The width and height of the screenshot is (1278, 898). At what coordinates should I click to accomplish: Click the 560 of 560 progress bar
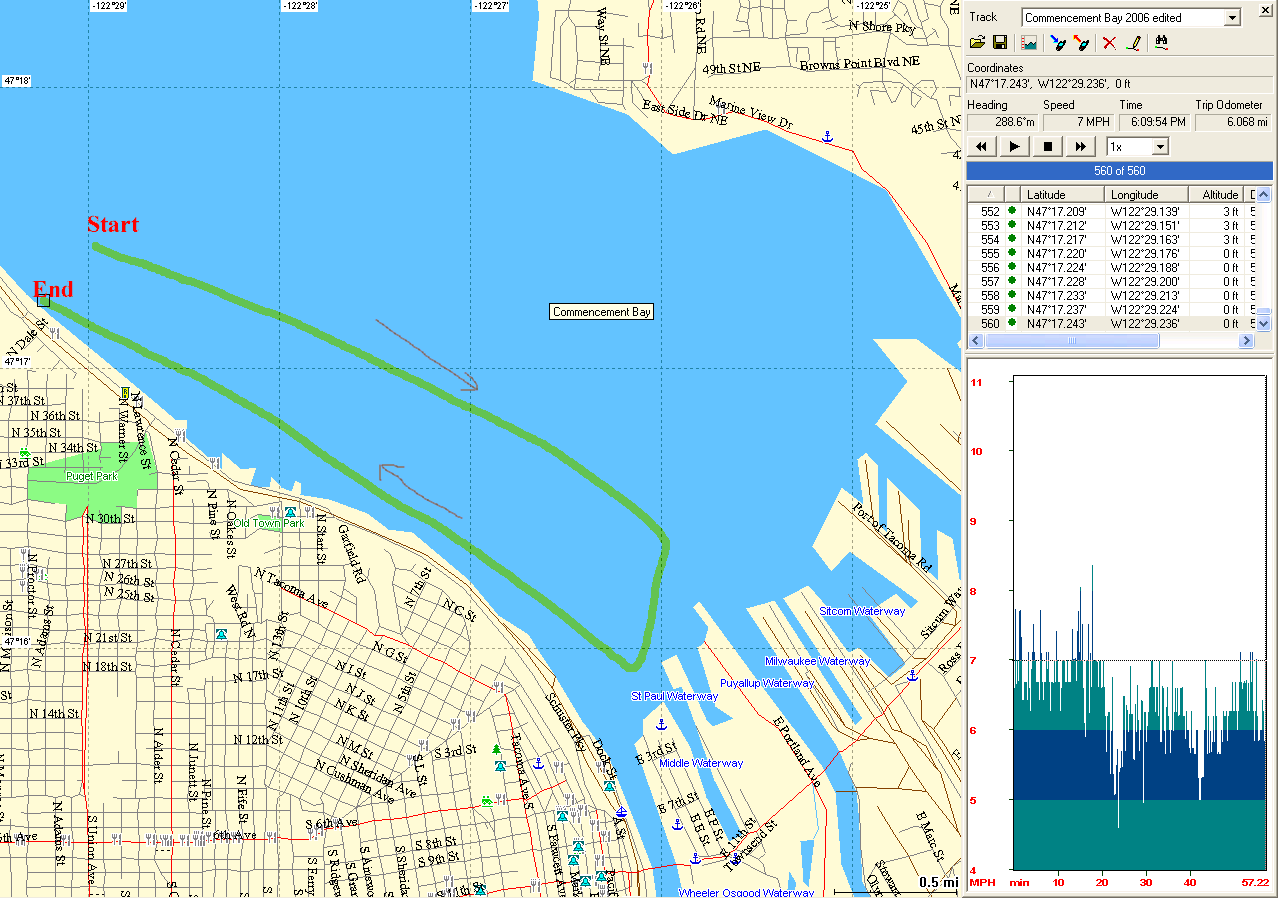[1119, 171]
